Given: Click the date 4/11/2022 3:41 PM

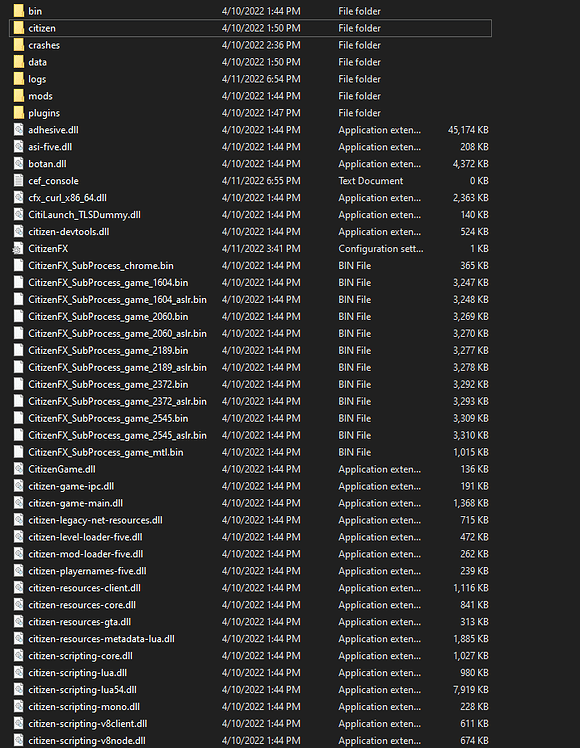Looking at the screenshot, I should click(x=261, y=249).
